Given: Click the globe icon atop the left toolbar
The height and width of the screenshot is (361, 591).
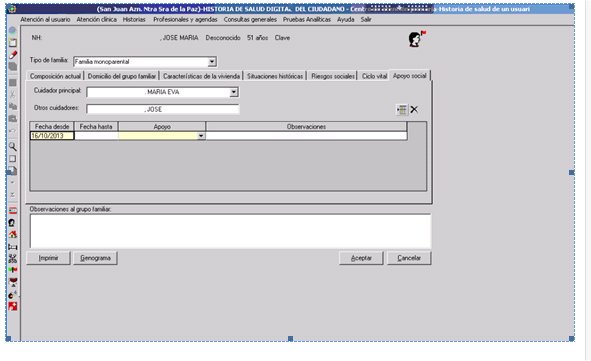Looking at the screenshot, I should (12, 31).
